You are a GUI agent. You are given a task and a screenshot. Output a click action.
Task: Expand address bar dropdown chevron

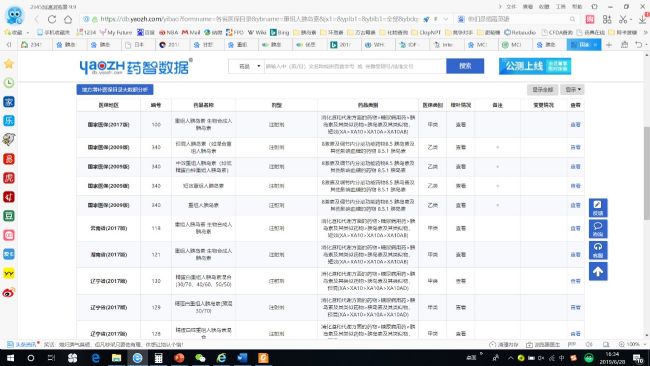[446, 19]
